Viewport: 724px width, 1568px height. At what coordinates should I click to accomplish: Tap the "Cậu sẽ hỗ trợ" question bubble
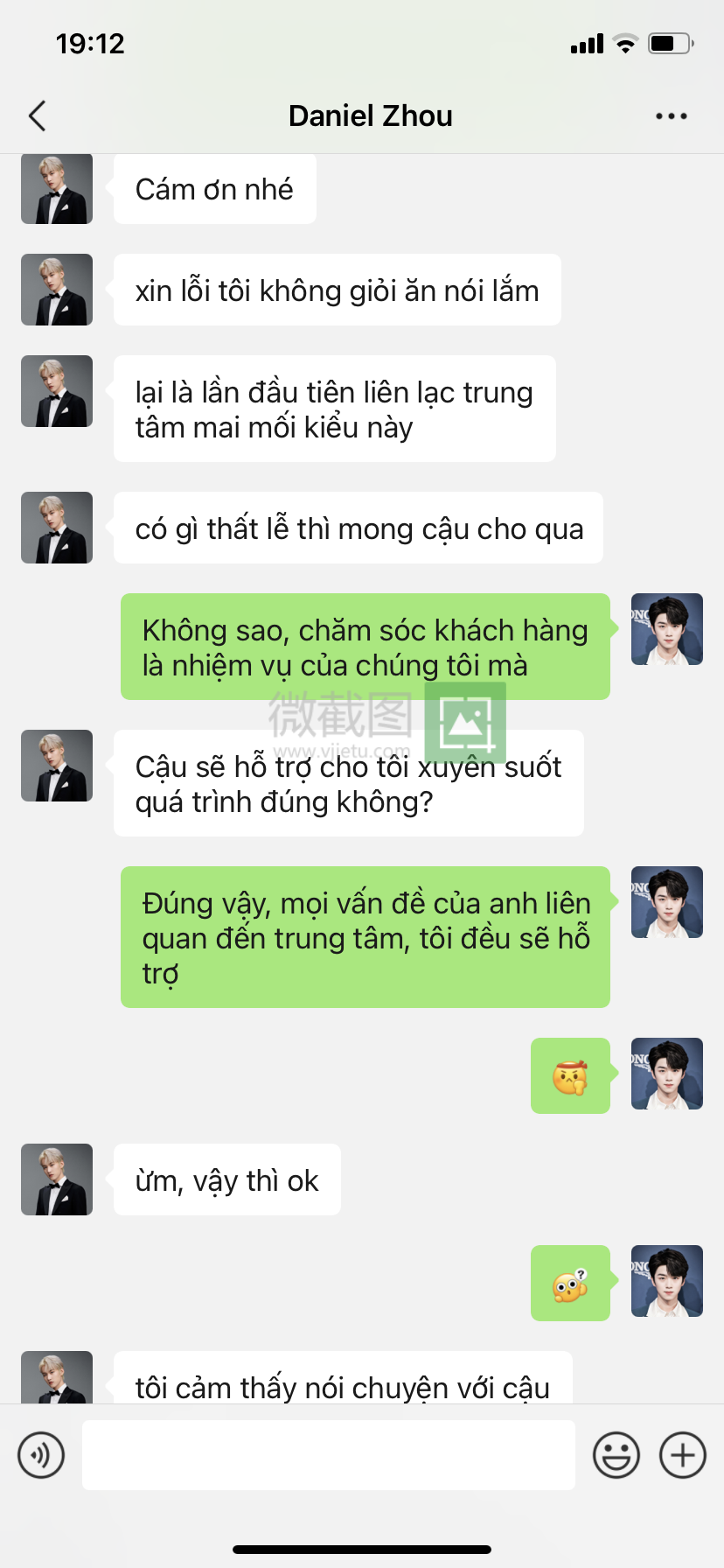[349, 783]
